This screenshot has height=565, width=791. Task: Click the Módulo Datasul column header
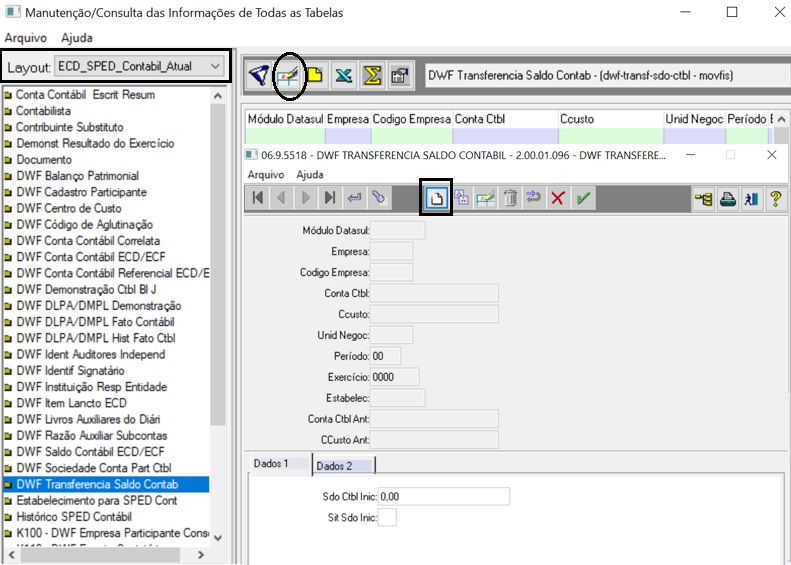[x=286, y=119]
